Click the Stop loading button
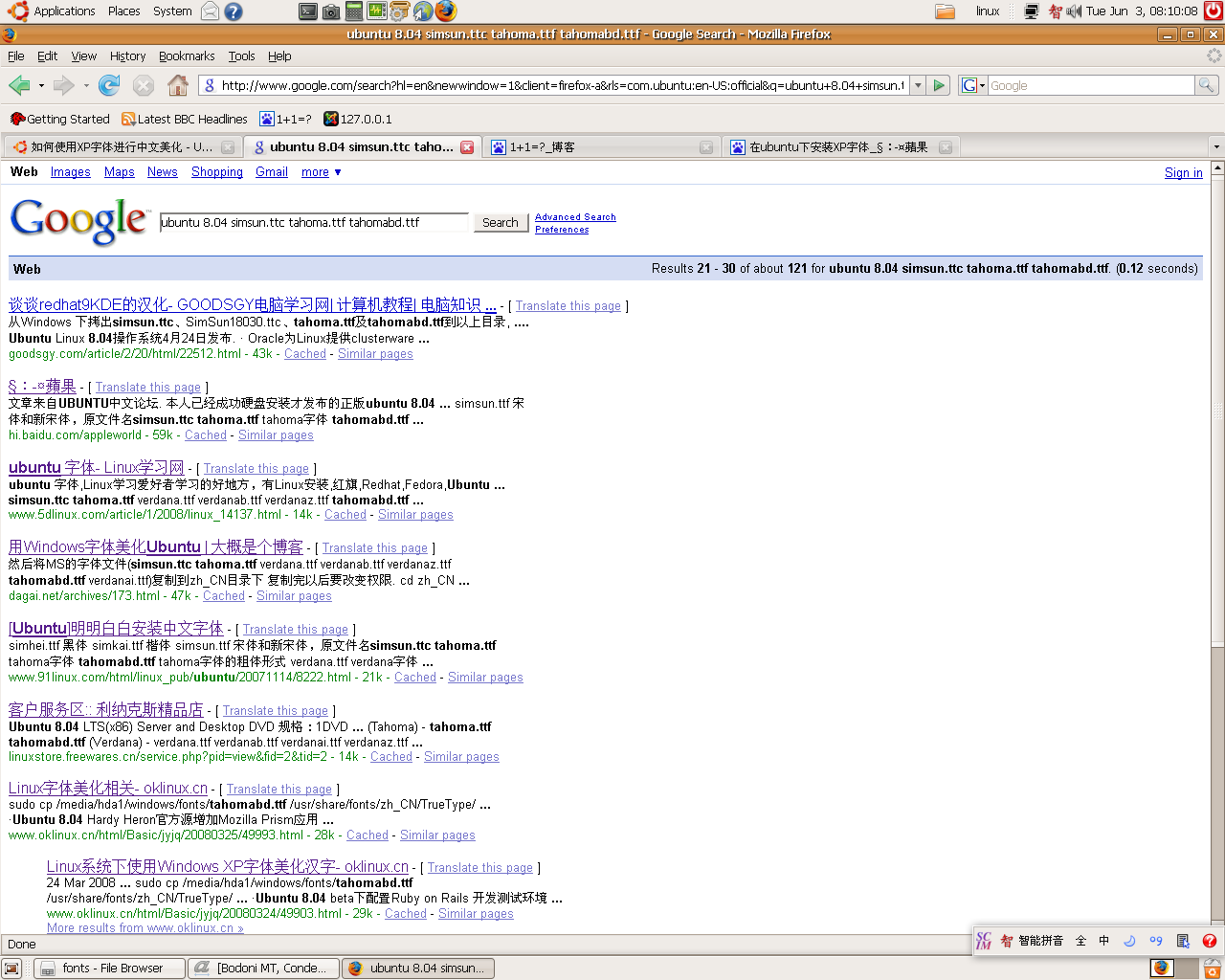 coord(144,85)
